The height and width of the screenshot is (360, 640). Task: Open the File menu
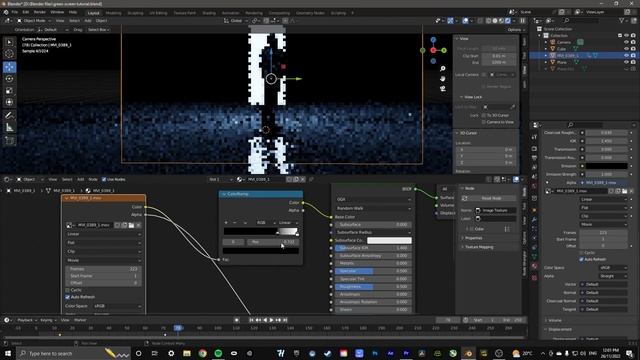click(x=15, y=12)
